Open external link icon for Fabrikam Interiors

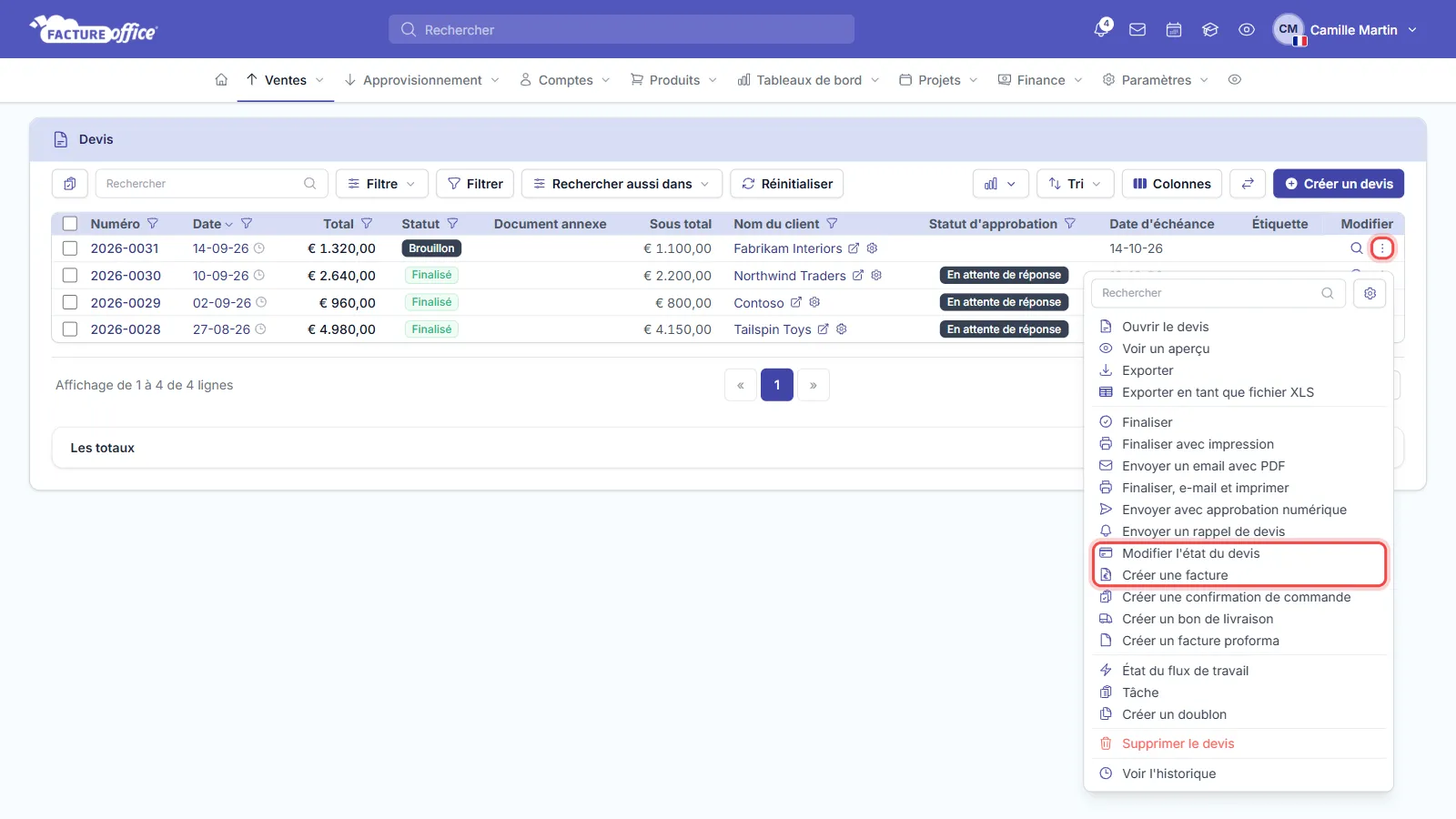point(854,248)
